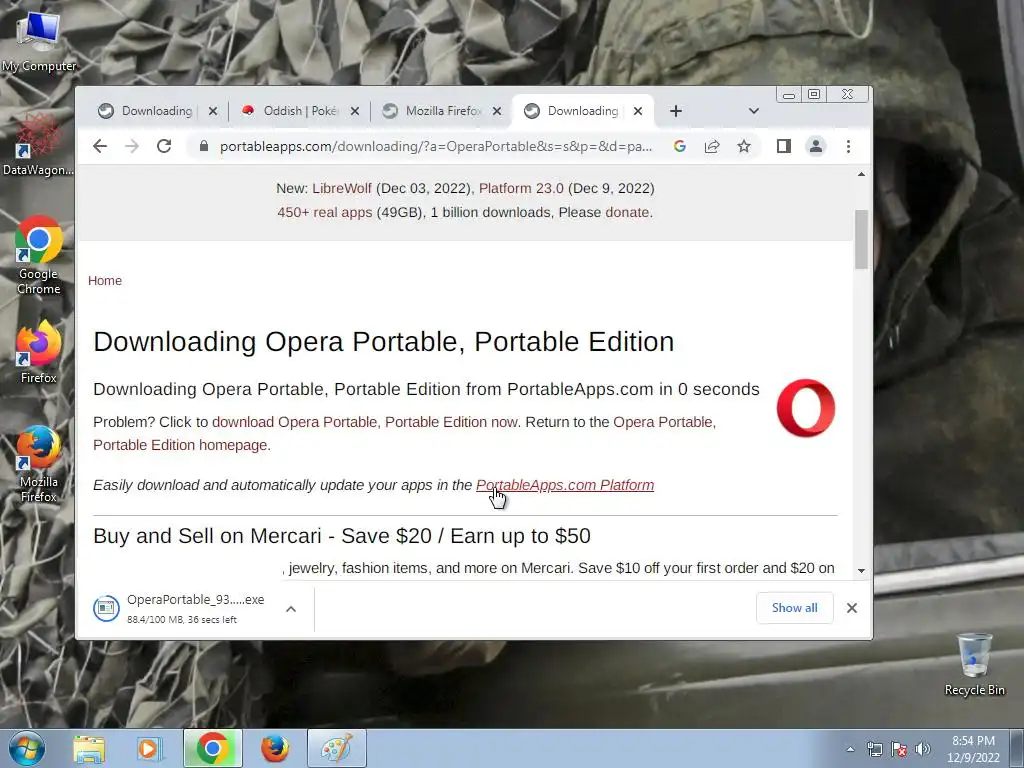Launch Firefox from taskbar
This screenshot has width=1024, height=768.
pyautogui.click(x=275, y=749)
